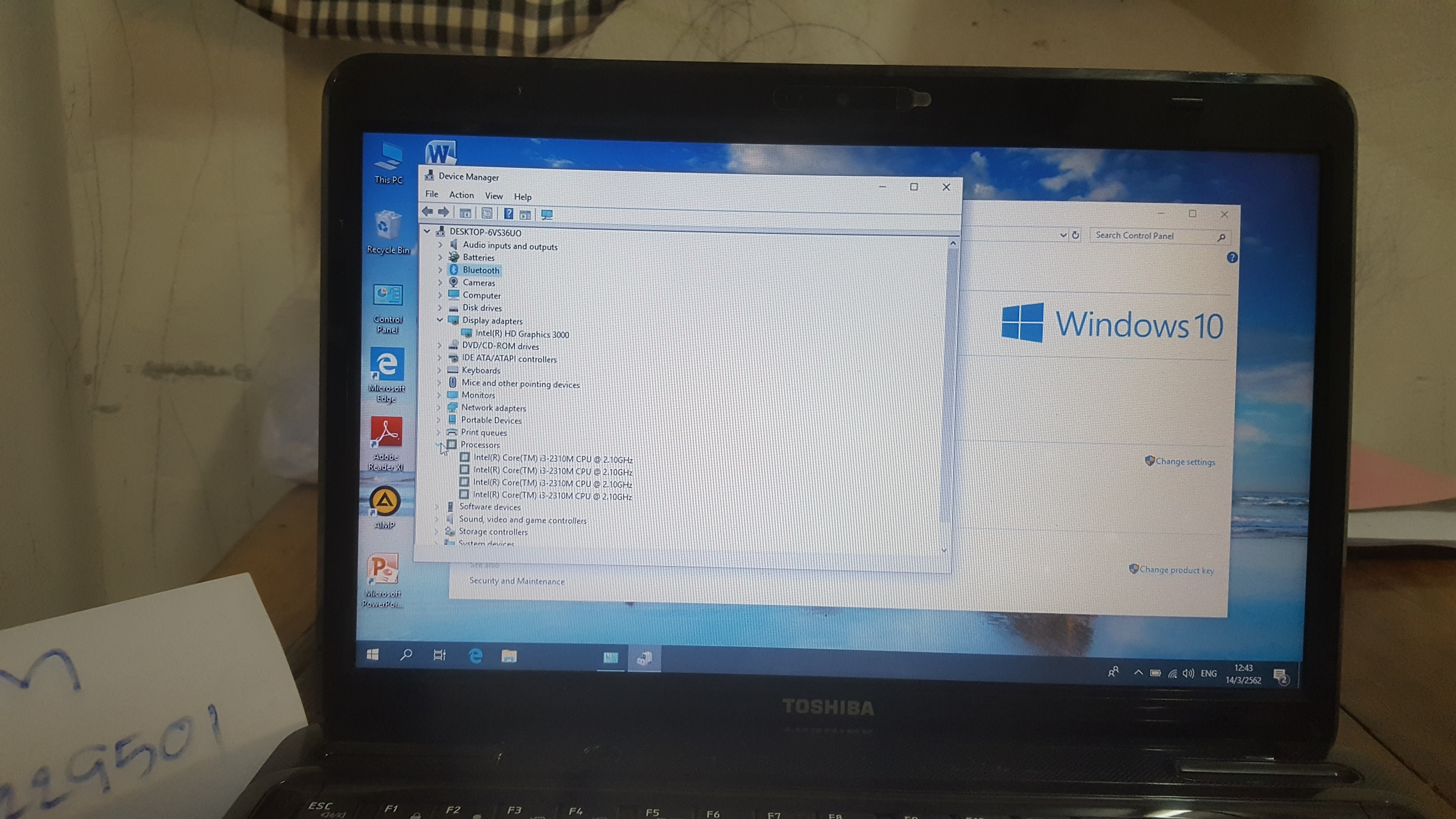Viewport: 1456px width, 819px height.
Task: Click the Control Panel help icon
Action: click(x=1232, y=258)
